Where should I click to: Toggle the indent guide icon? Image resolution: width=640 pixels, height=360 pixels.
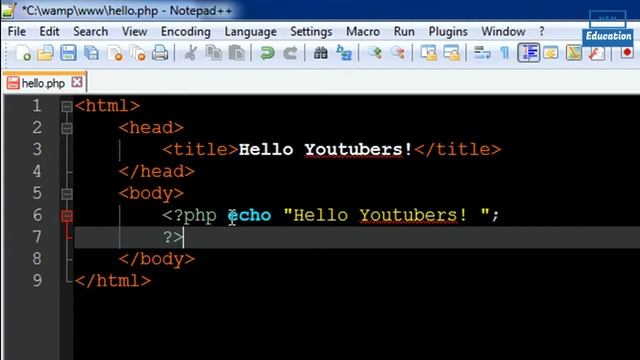[529, 53]
